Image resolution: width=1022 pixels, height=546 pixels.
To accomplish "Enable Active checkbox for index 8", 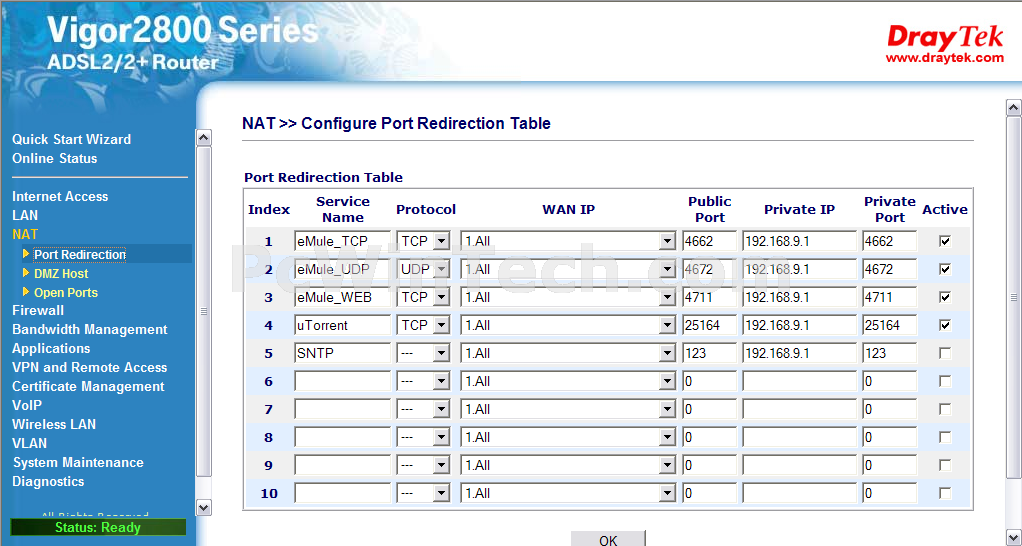I will [944, 437].
